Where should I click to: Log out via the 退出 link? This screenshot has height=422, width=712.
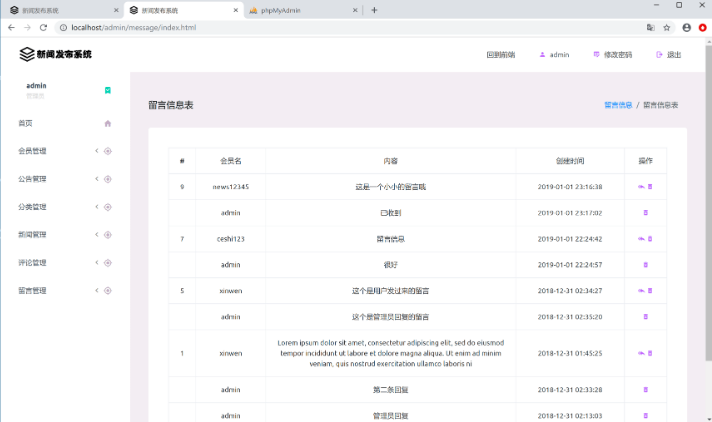pos(669,55)
